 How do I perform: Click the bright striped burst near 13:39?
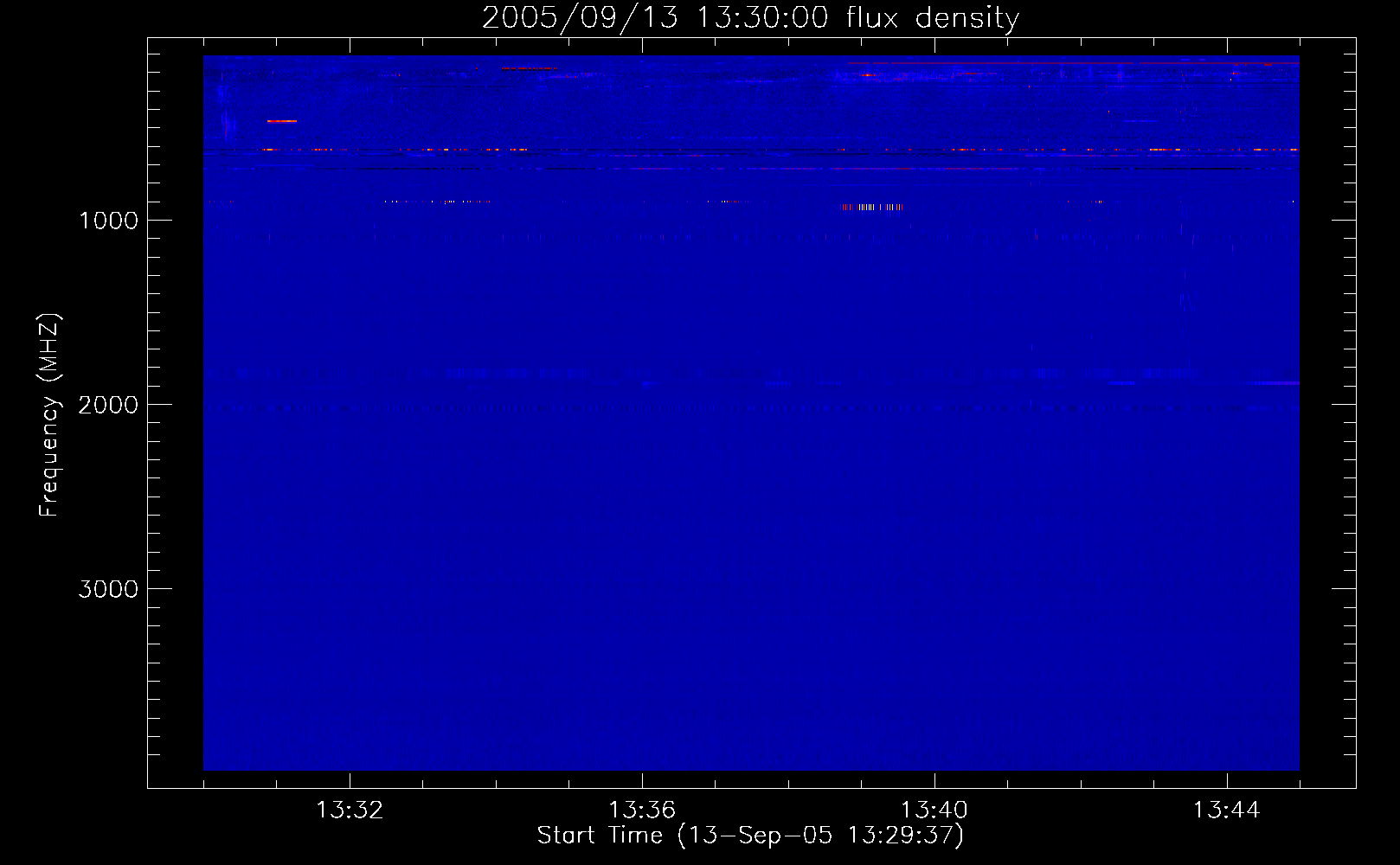pos(871,207)
